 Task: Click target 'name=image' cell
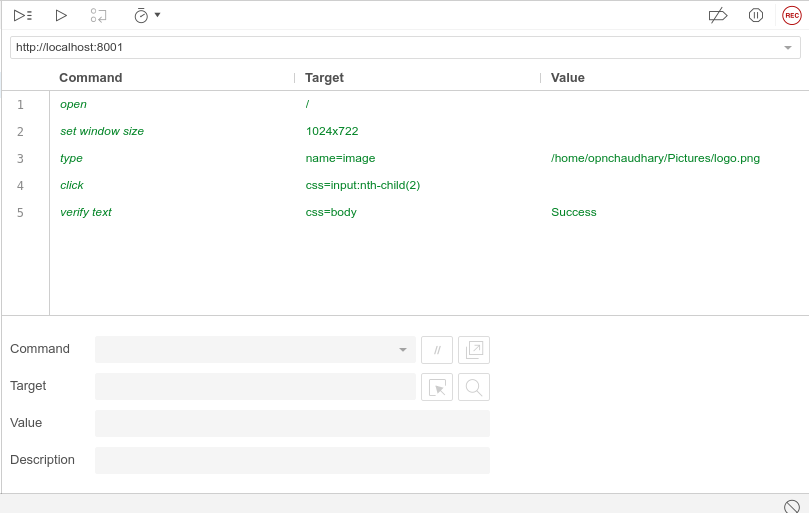[340, 158]
